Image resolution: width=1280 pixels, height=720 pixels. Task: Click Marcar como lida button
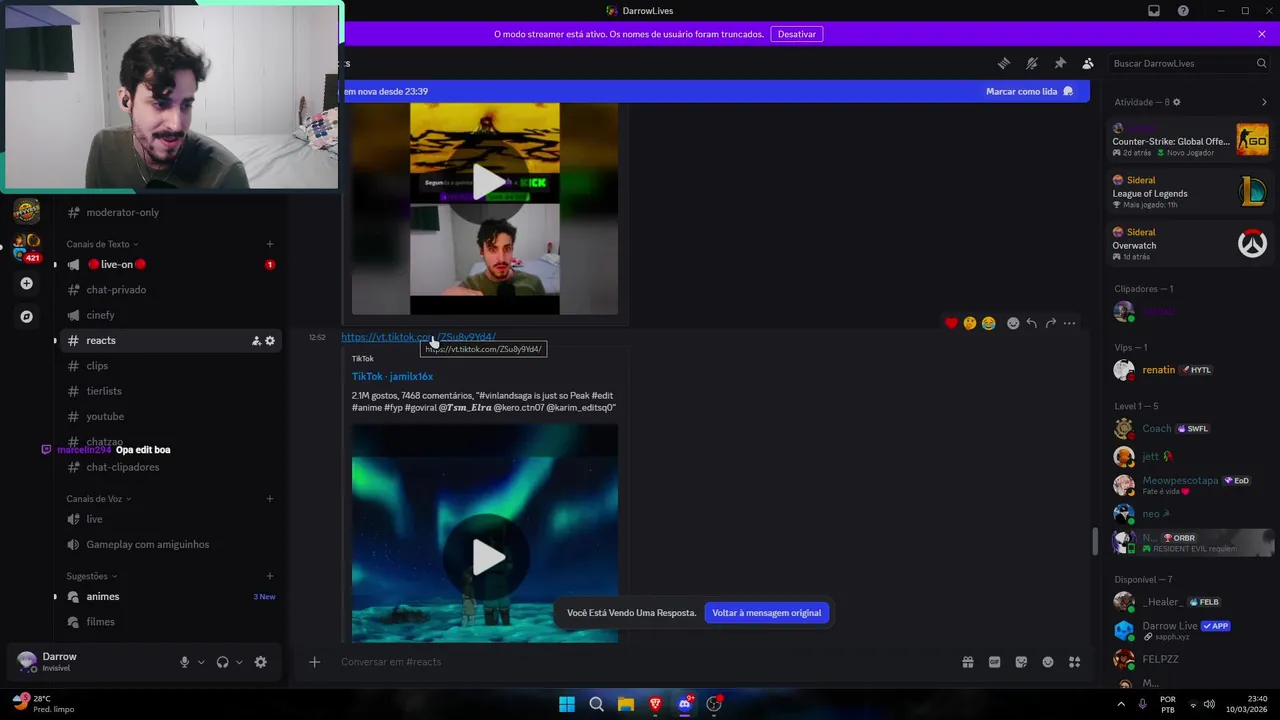(x=1029, y=91)
